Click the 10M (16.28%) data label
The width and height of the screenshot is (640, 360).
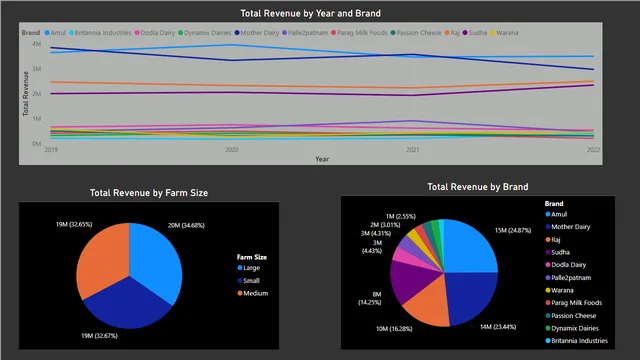(394, 329)
